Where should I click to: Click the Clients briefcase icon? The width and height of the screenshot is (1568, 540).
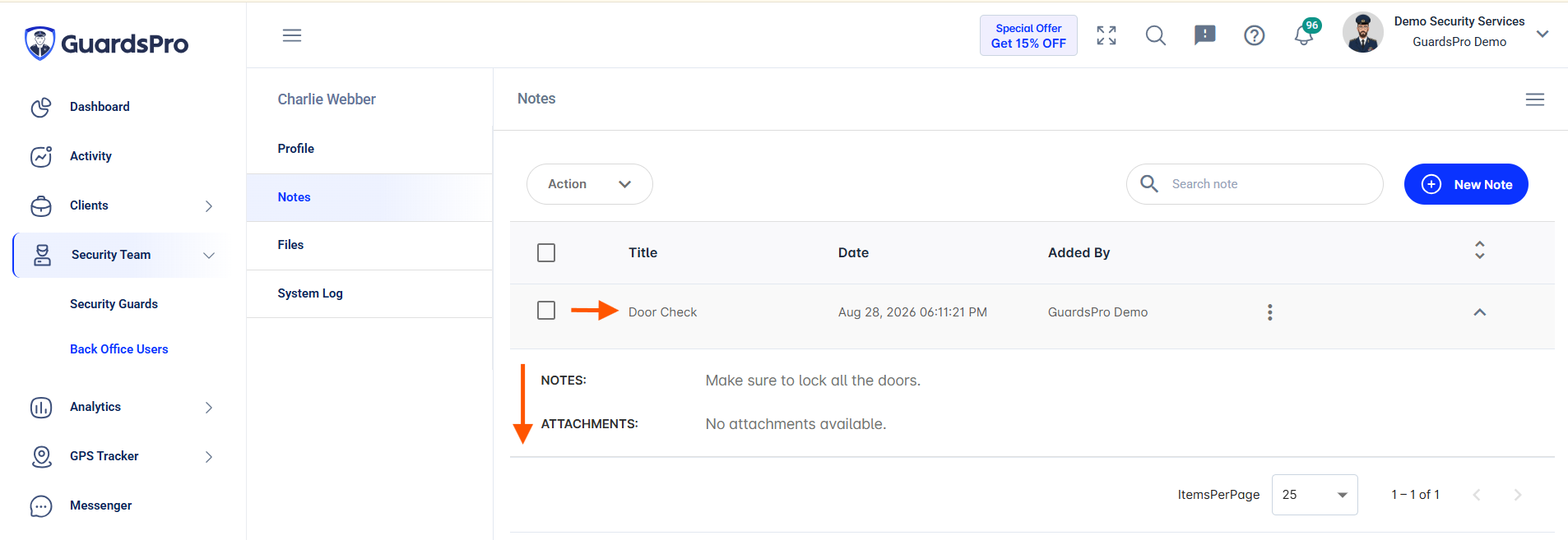coord(41,205)
